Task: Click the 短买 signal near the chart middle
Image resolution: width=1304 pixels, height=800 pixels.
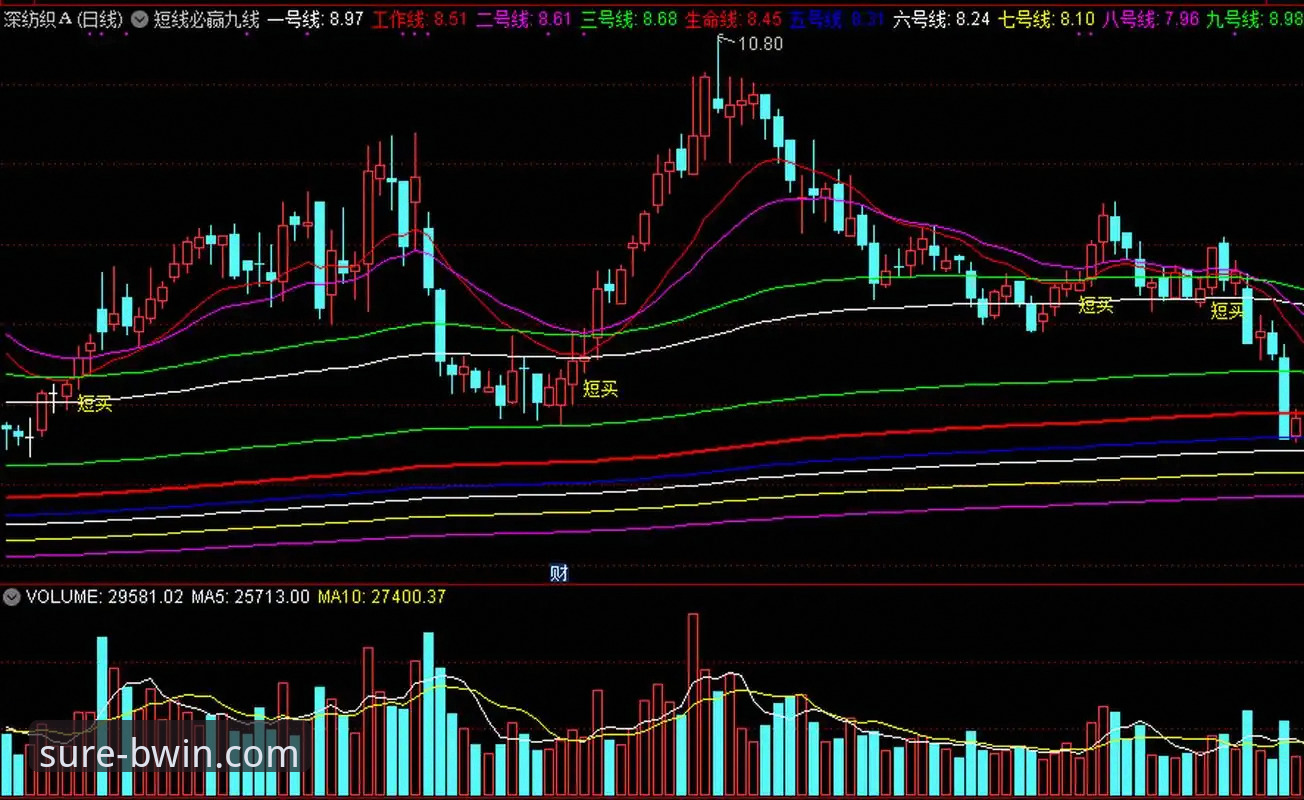Action: pyautogui.click(x=600, y=389)
